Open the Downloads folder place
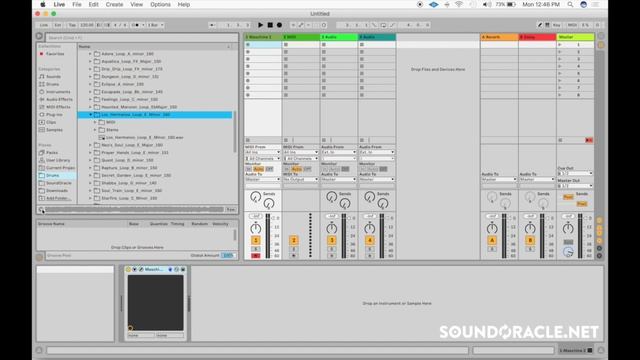 point(57,191)
